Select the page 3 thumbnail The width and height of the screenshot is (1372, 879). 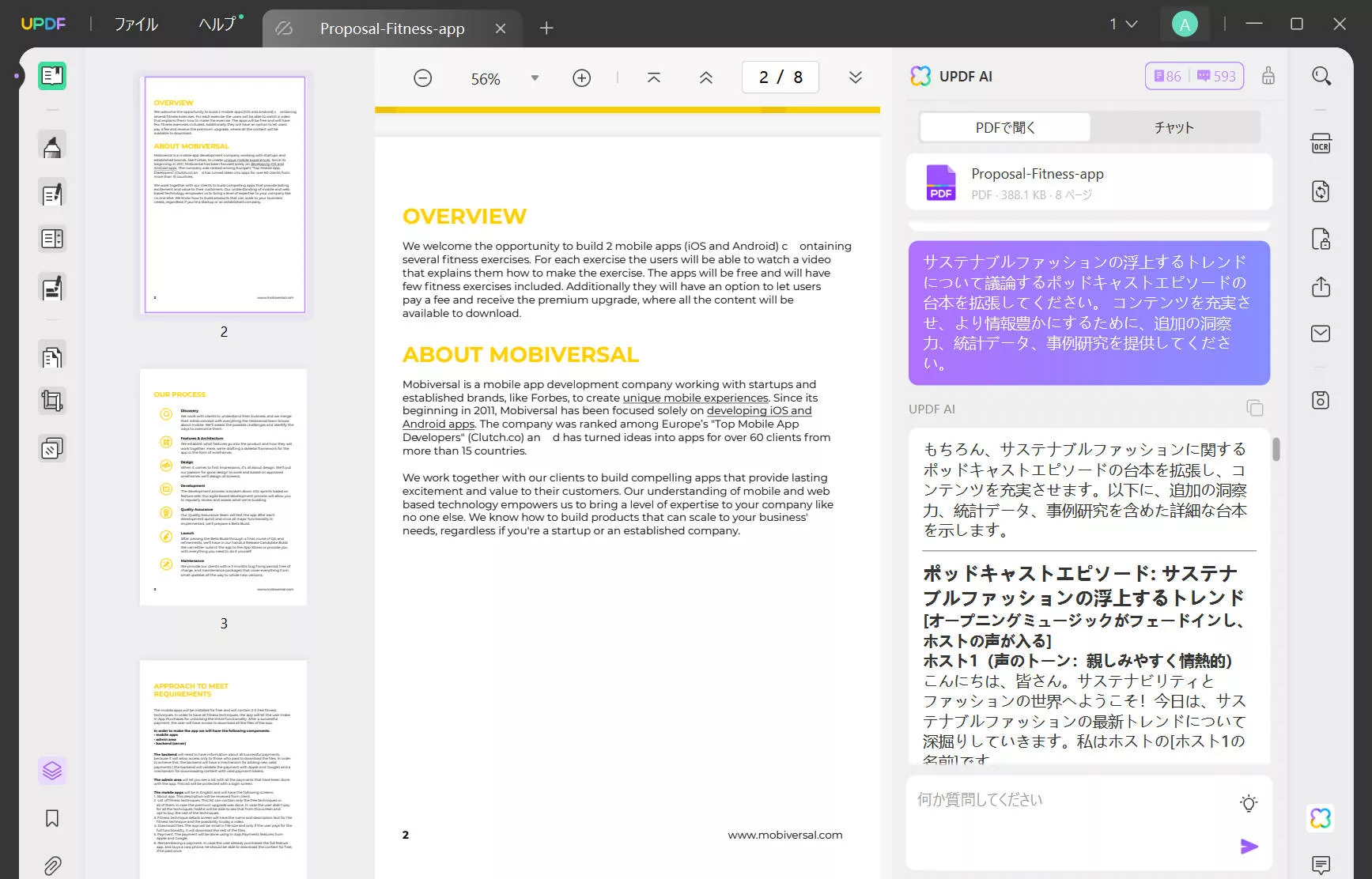224,487
